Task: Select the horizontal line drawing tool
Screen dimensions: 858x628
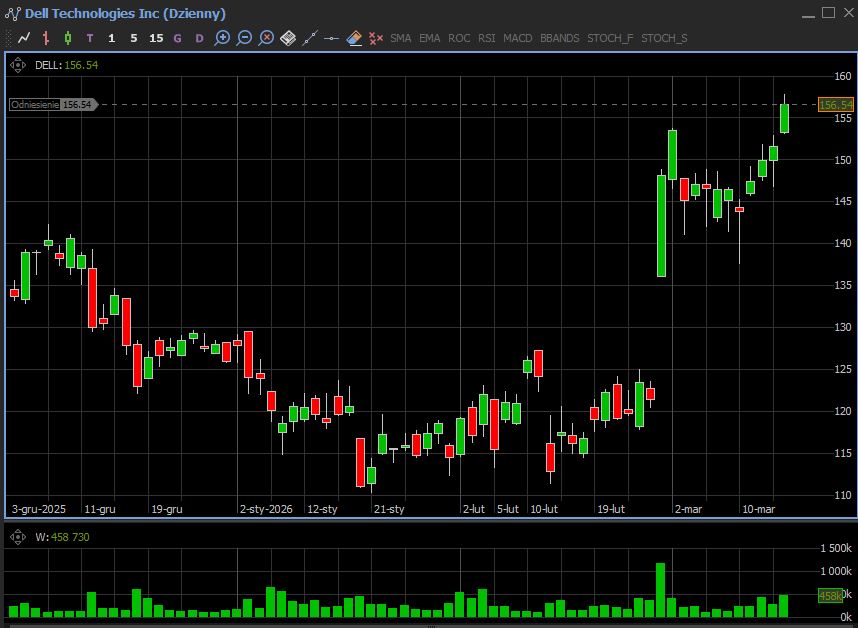Action: click(x=332, y=38)
